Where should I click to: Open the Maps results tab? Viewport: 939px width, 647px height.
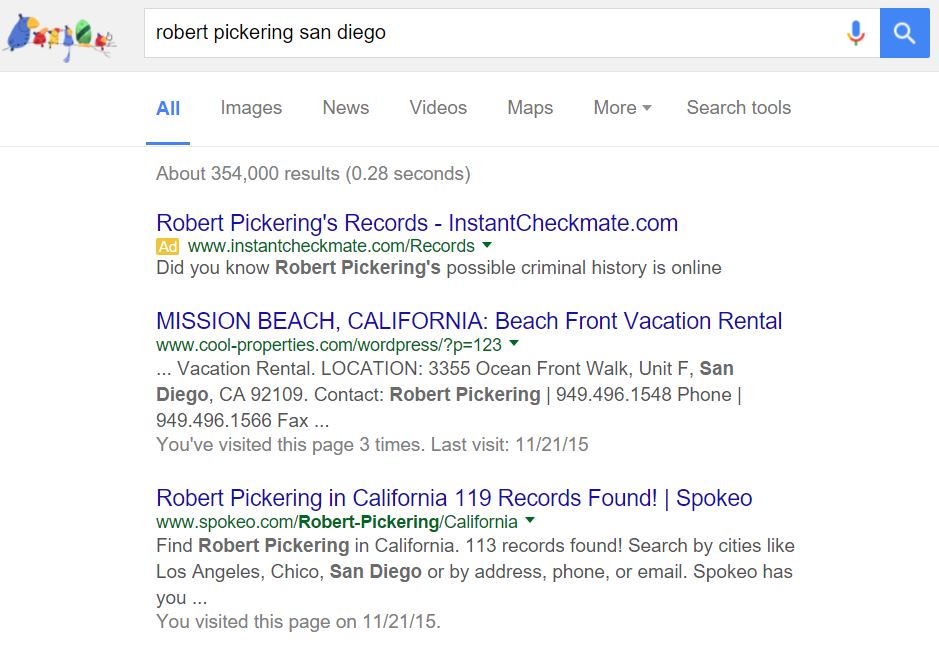pyautogui.click(x=530, y=108)
